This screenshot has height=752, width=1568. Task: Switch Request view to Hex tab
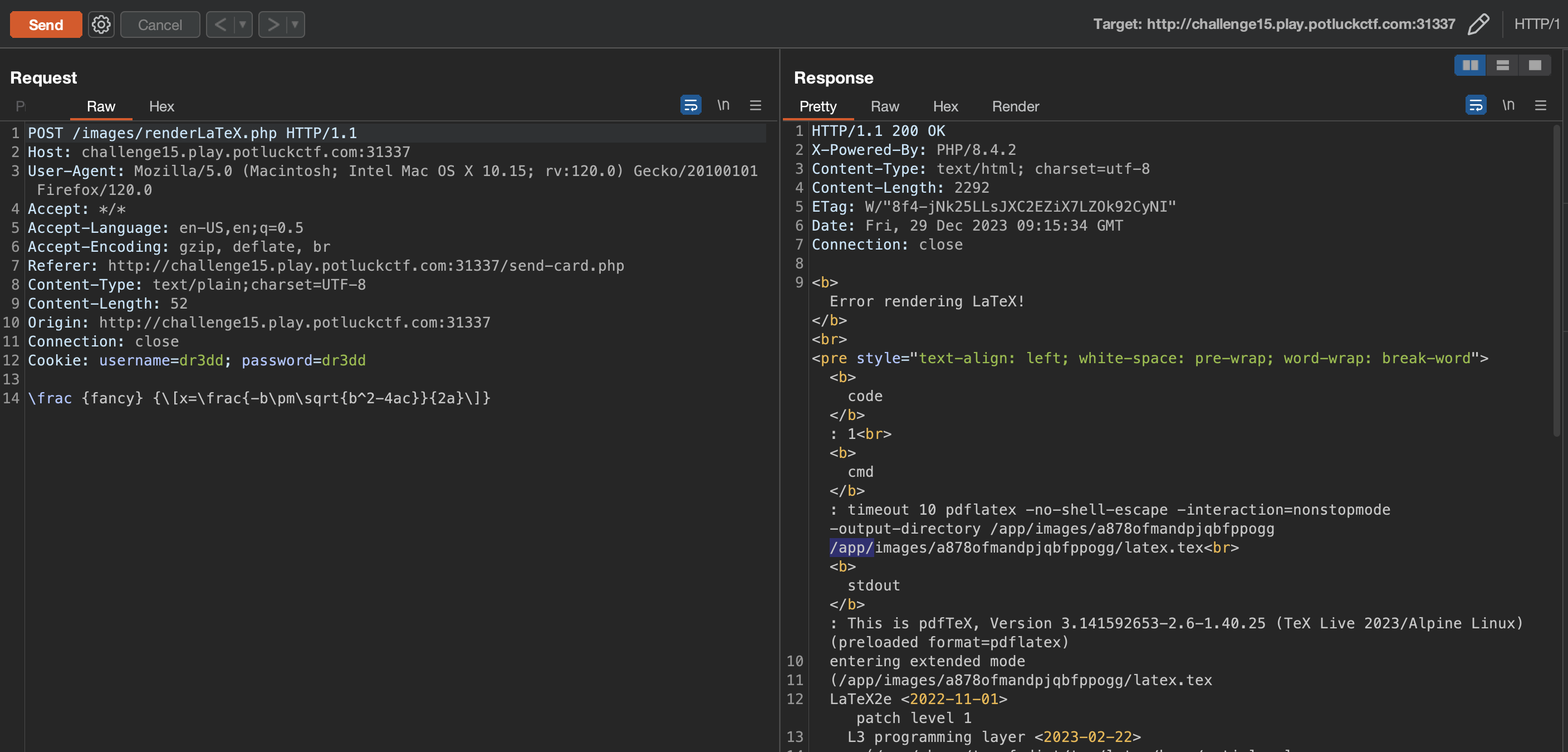click(161, 106)
